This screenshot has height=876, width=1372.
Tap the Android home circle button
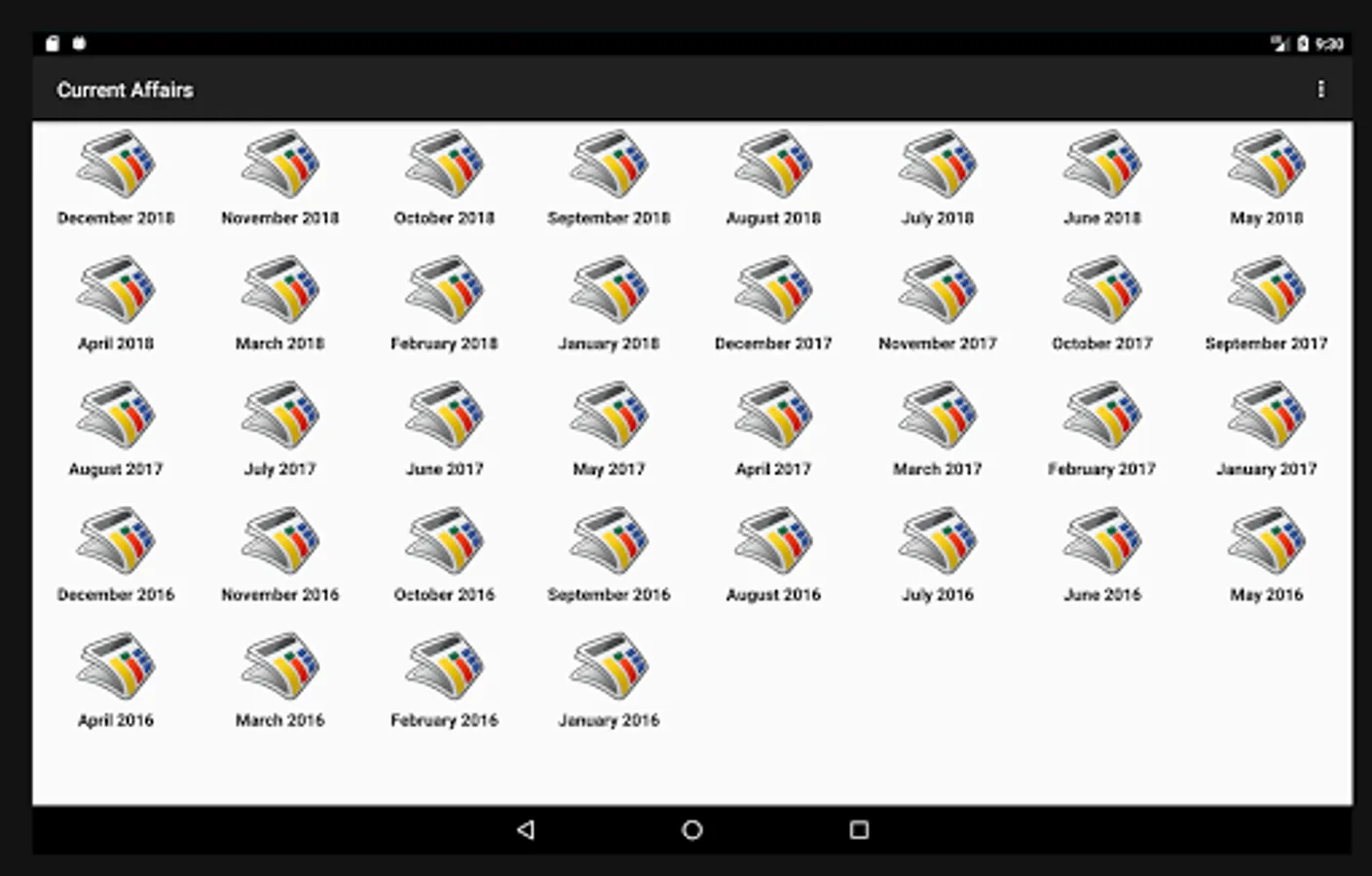point(692,830)
